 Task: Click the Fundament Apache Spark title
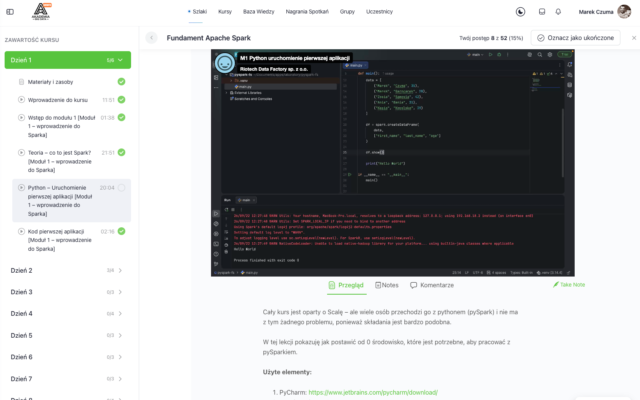[209, 38]
